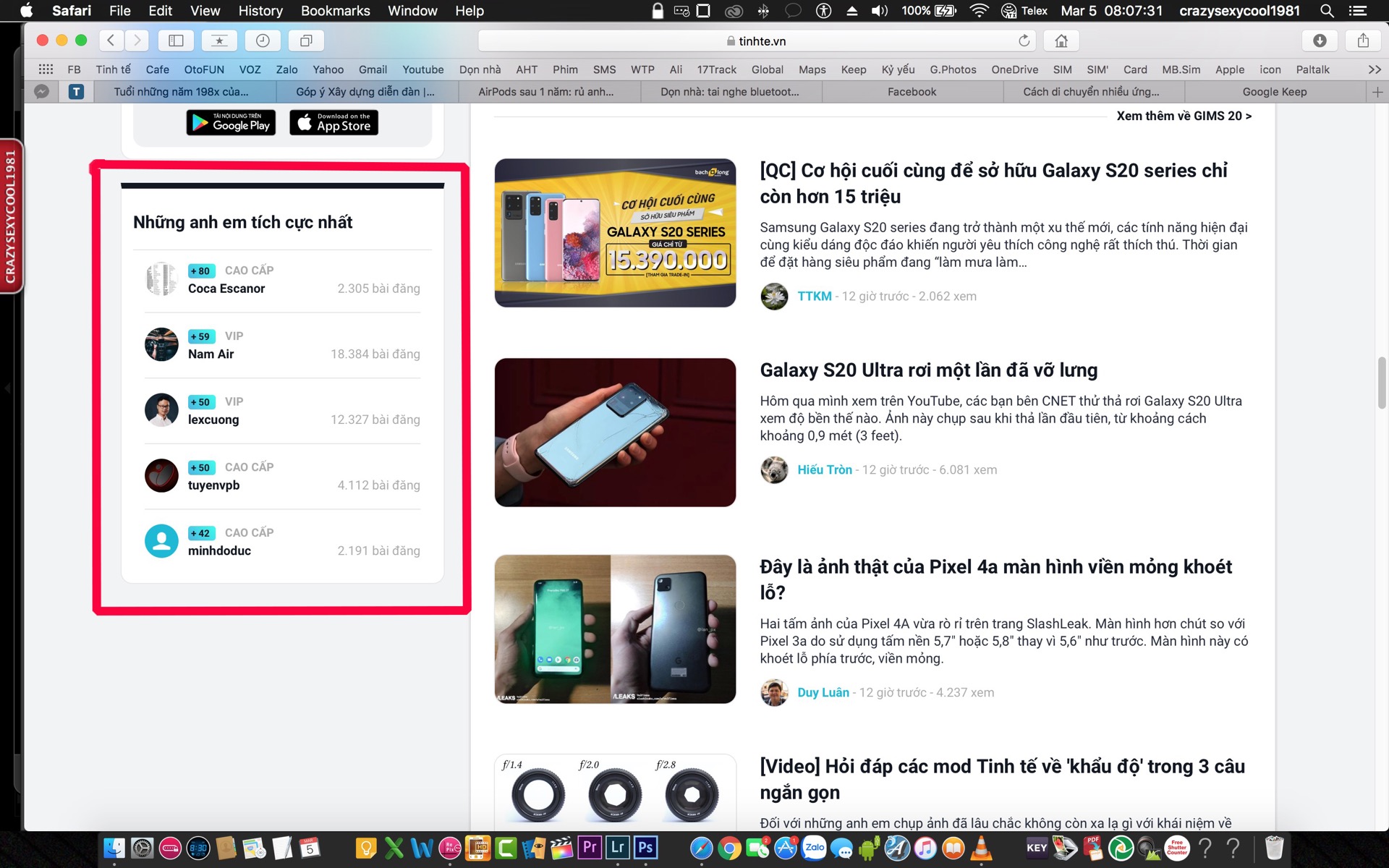Click the tinhte.vn address bar
The width and height of the screenshot is (1389, 868).
click(x=757, y=41)
